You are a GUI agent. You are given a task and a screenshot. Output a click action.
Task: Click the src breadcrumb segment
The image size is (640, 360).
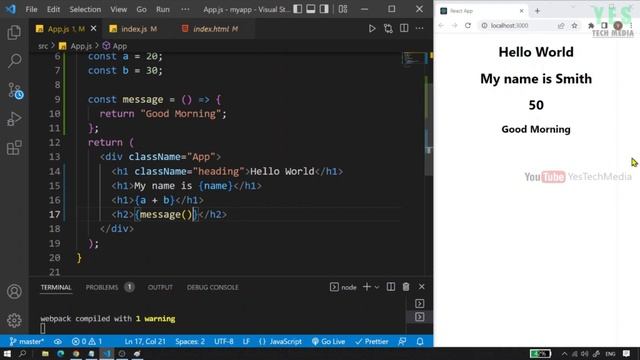coord(43,46)
